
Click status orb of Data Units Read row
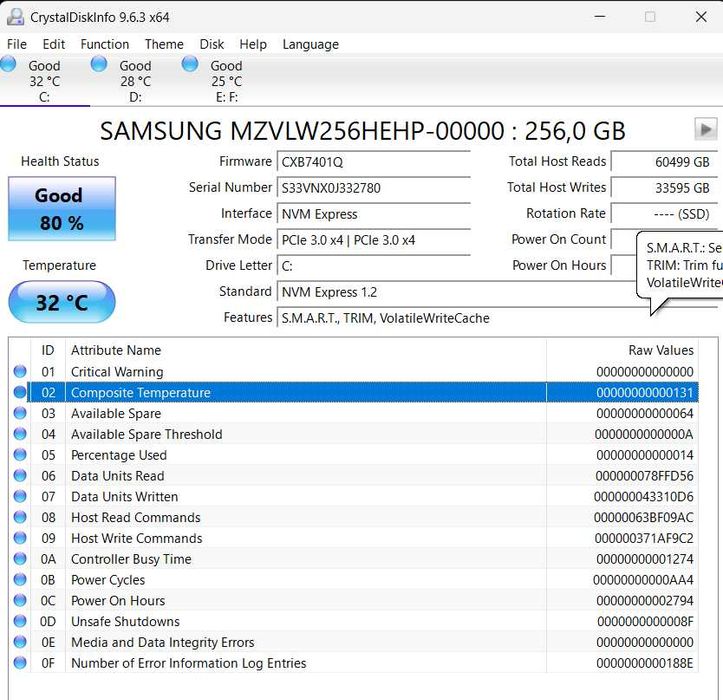(20, 475)
